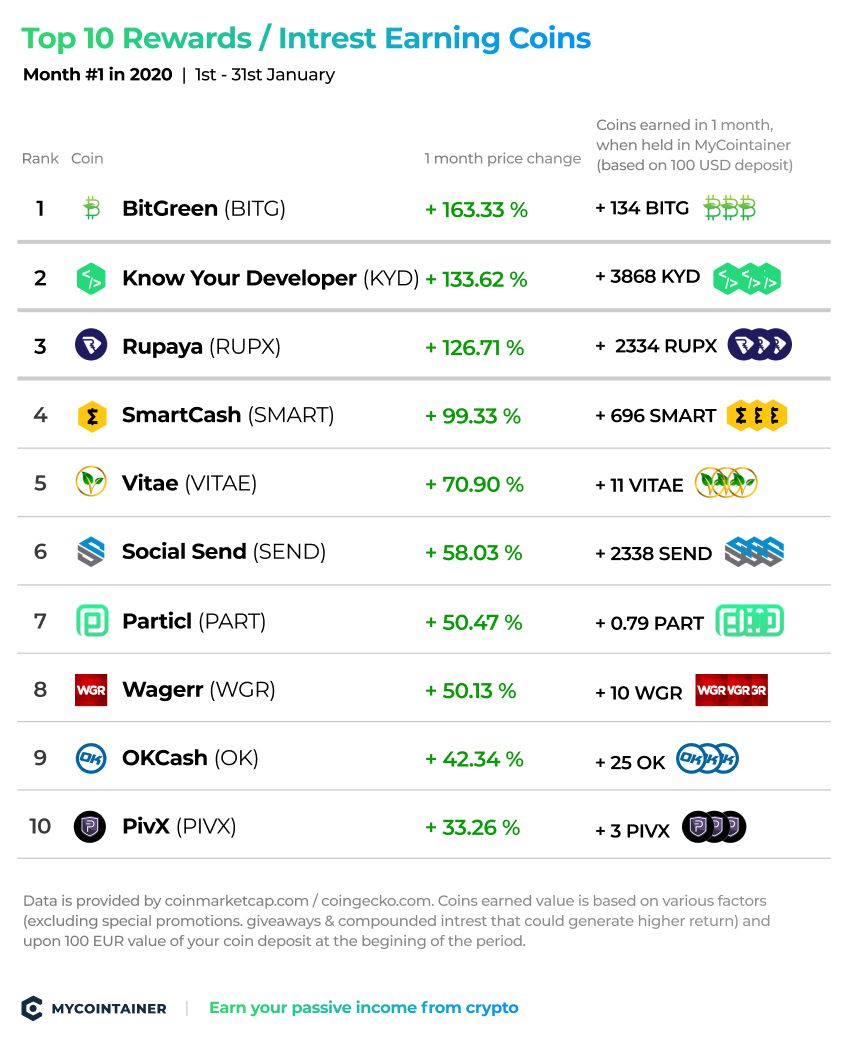The height and width of the screenshot is (1056, 859).
Task: Click the Top 10 Rewards title
Action: tap(306, 38)
